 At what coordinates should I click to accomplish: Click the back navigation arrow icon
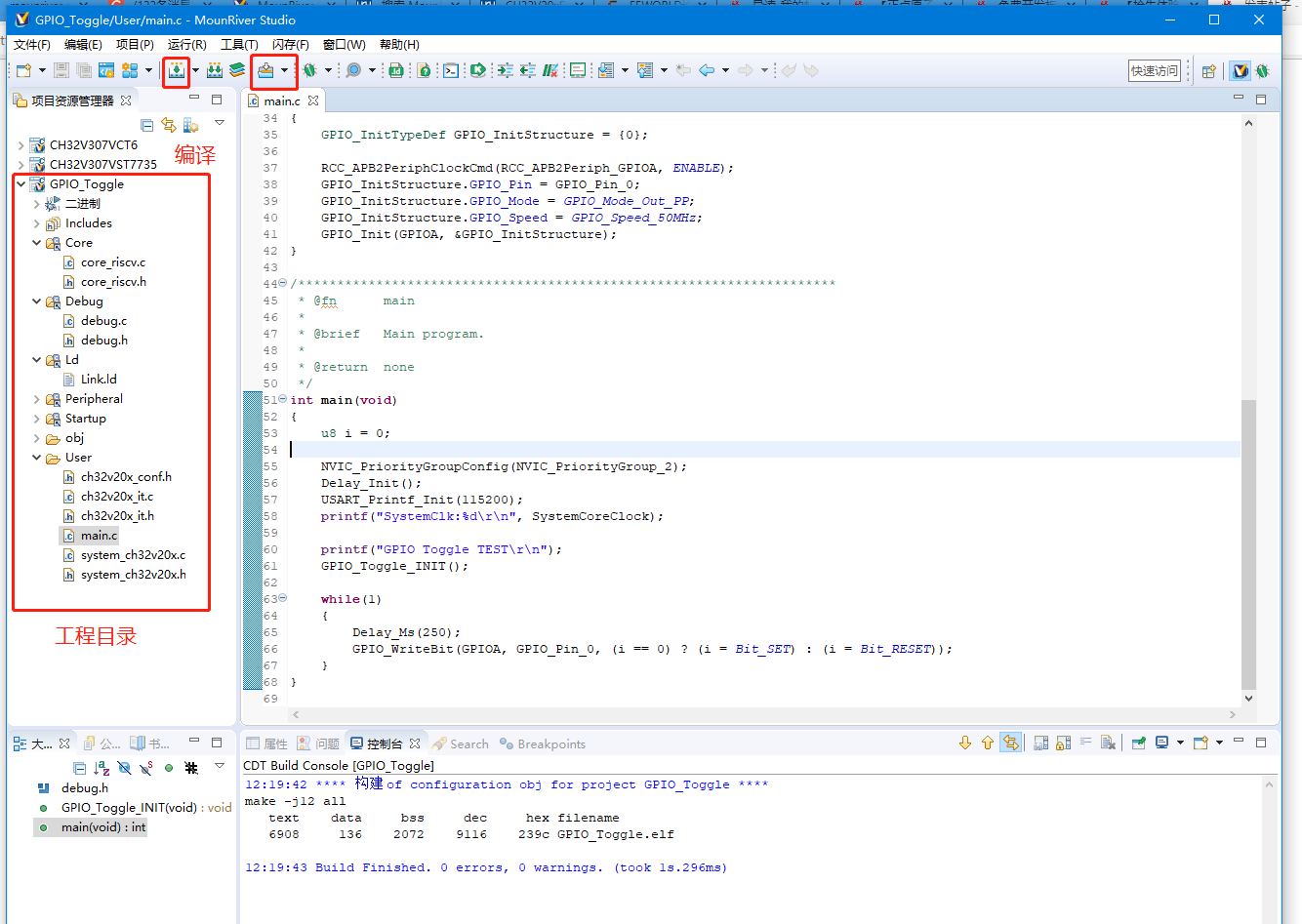coord(707,70)
